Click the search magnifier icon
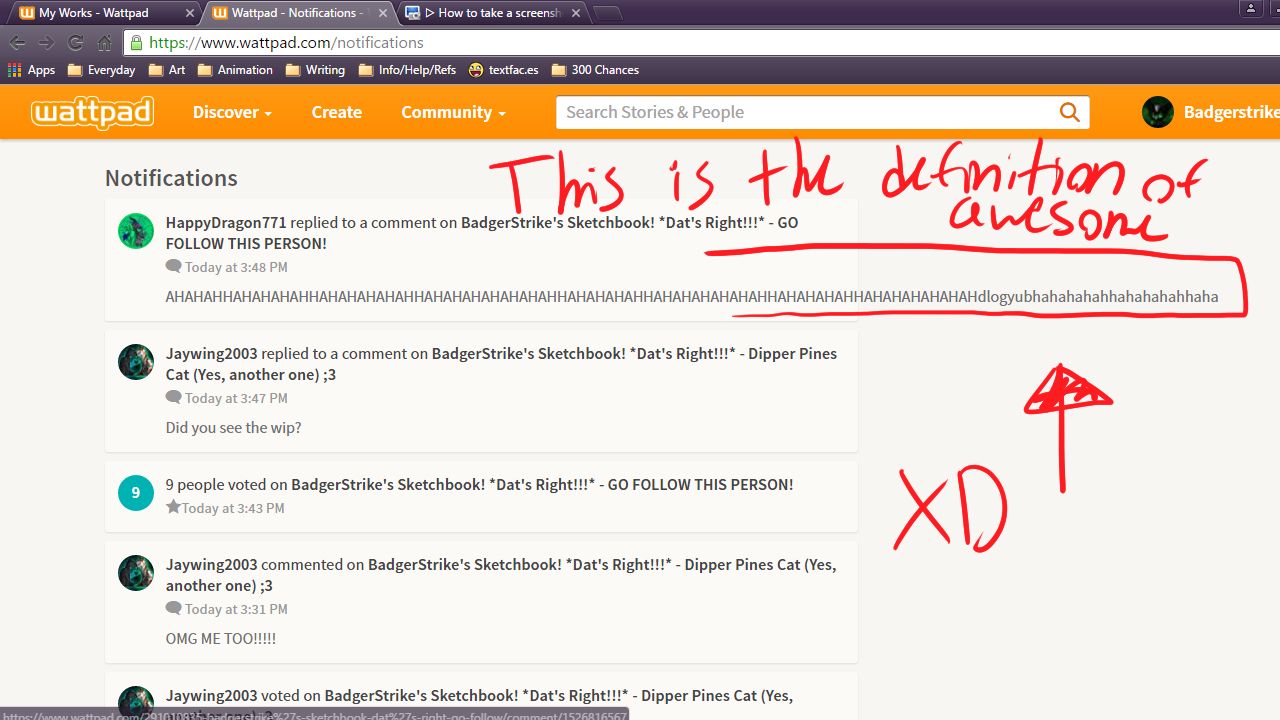1280x720 pixels. (x=1069, y=112)
